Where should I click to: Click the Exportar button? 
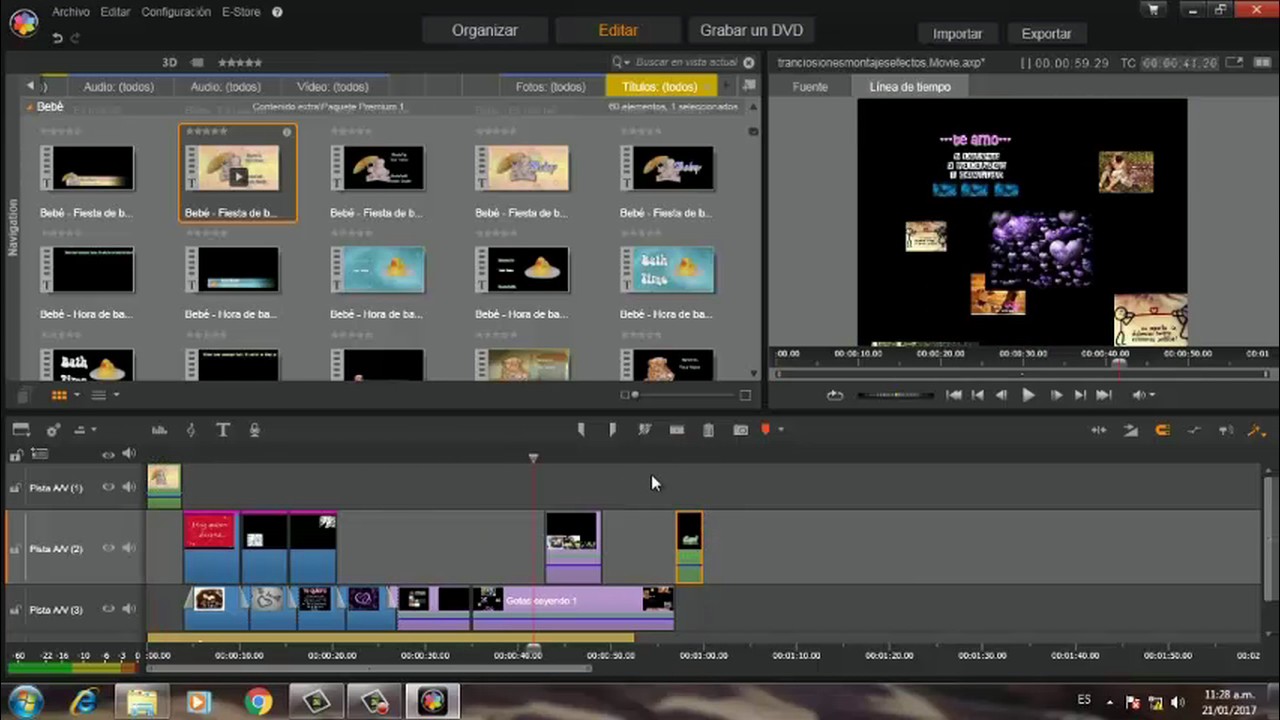click(1046, 33)
